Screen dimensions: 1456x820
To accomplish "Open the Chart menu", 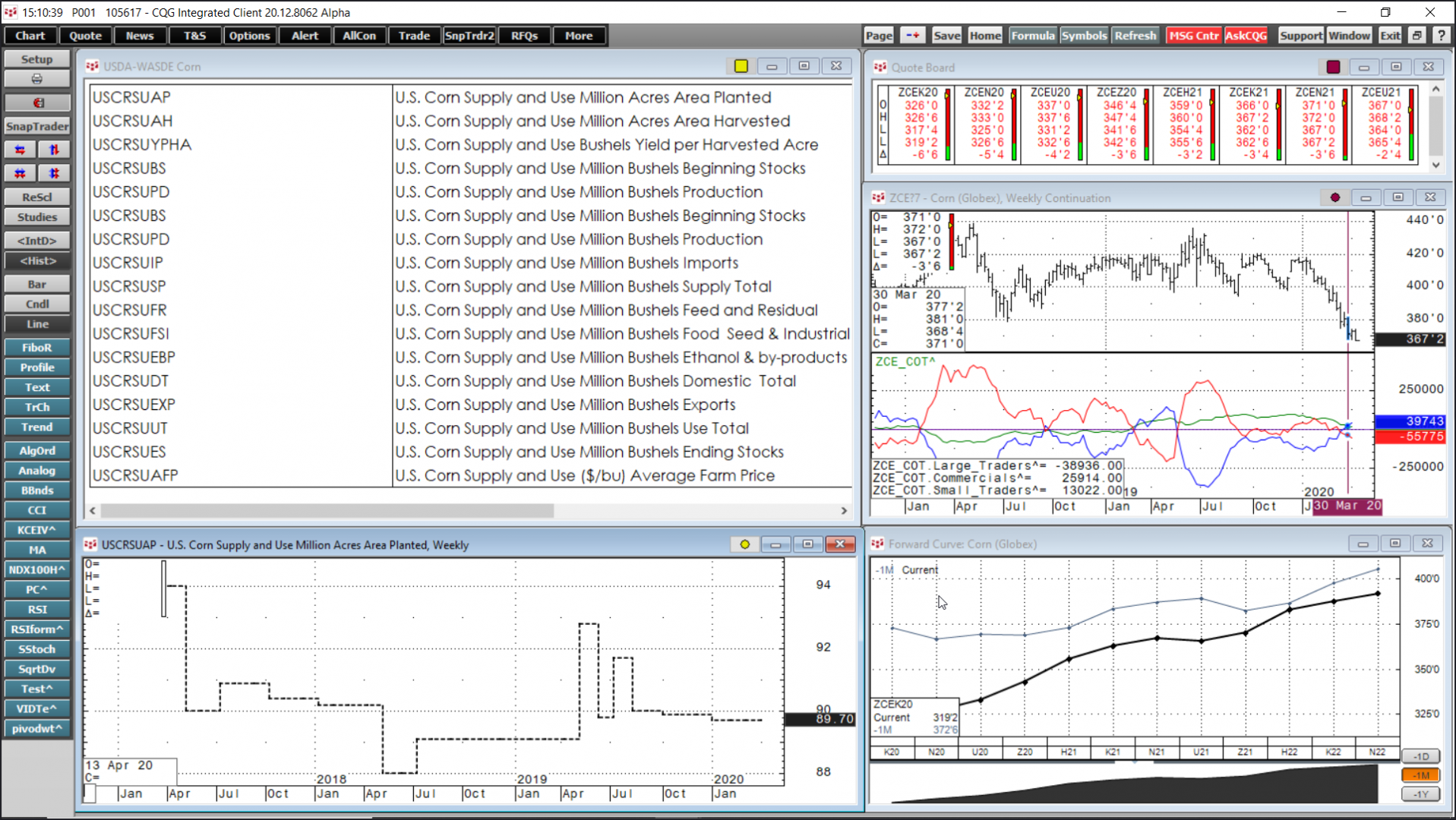I will point(30,35).
